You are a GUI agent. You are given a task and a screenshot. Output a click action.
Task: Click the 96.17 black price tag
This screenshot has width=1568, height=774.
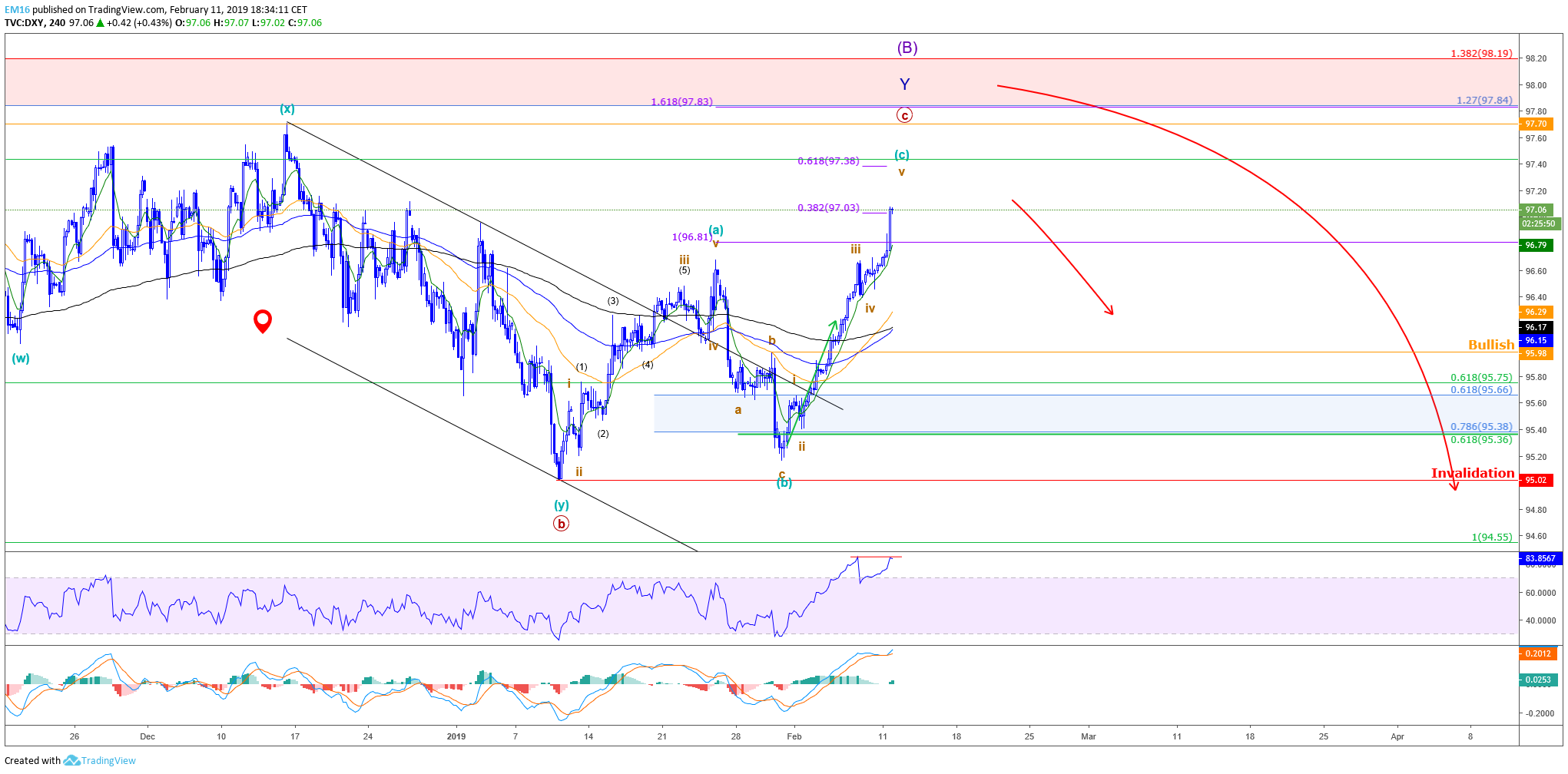(1536, 327)
